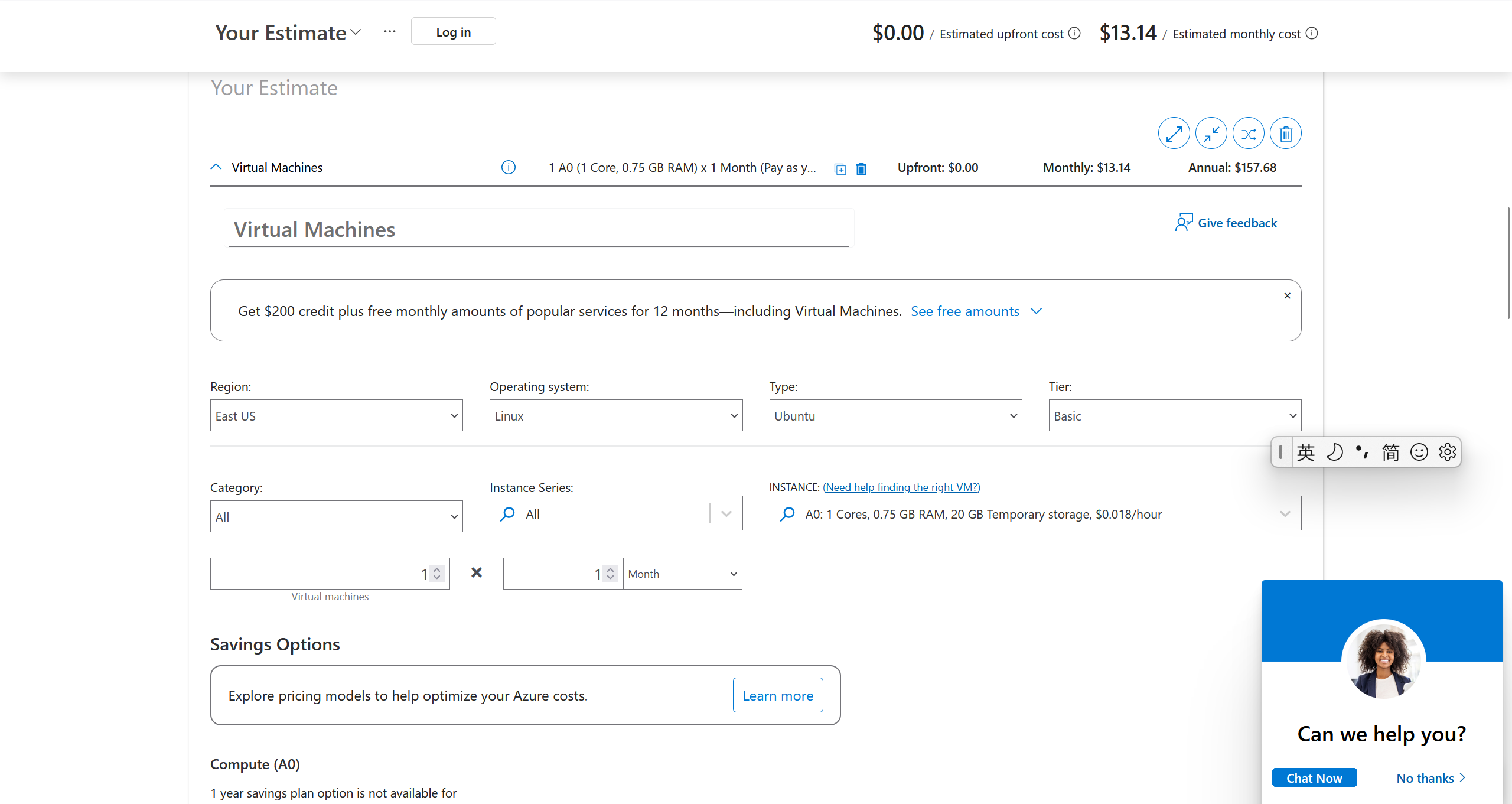Image resolution: width=1512 pixels, height=804 pixels.
Task: Toggle the IME half-moon width icon
Action: click(1334, 453)
